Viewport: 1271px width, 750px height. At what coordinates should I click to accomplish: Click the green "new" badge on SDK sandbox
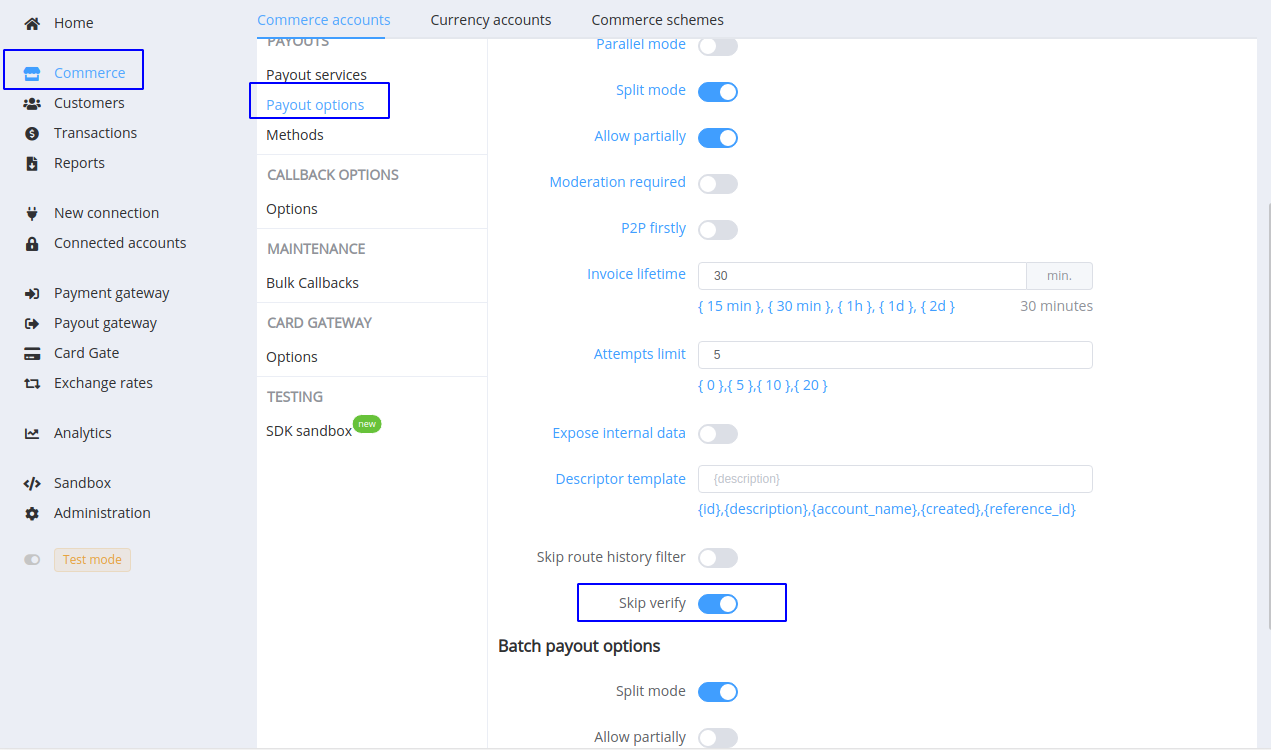click(x=367, y=424)
